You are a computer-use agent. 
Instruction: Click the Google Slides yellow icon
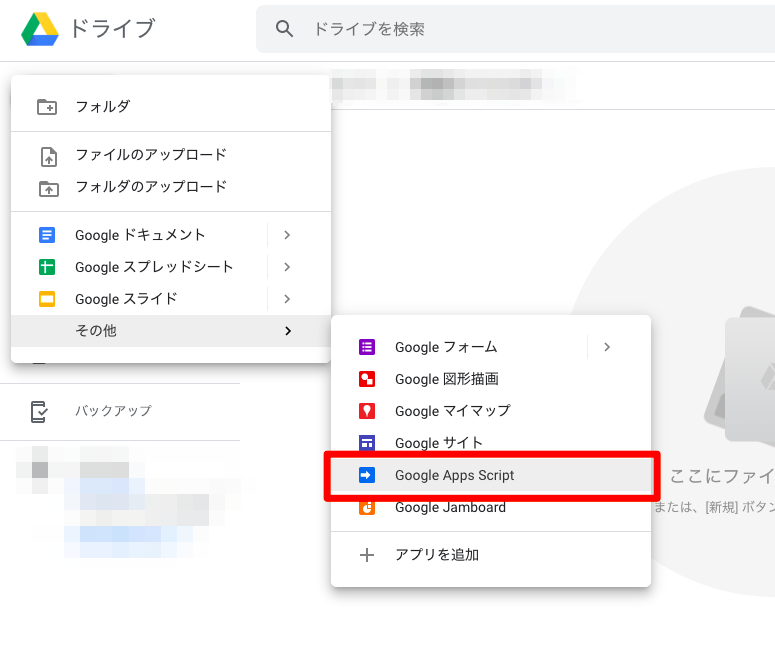(47, 299)
